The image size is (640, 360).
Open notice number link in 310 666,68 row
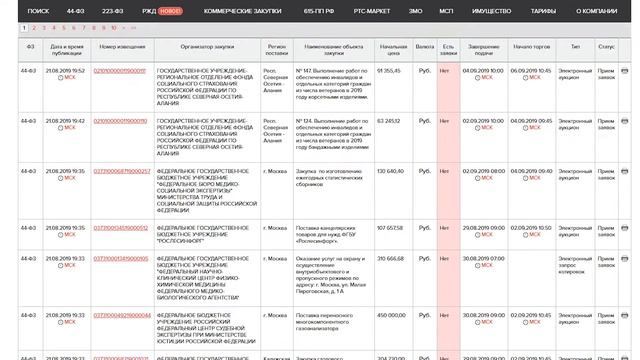point(121,258)
